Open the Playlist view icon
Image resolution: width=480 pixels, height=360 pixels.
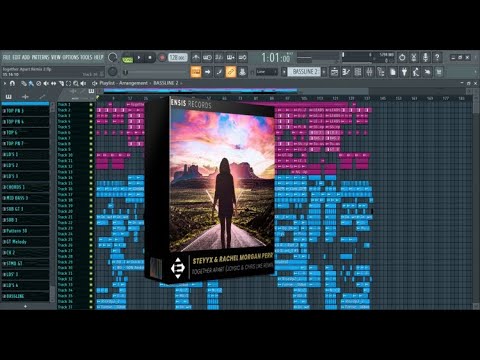(x=334, y=72)
